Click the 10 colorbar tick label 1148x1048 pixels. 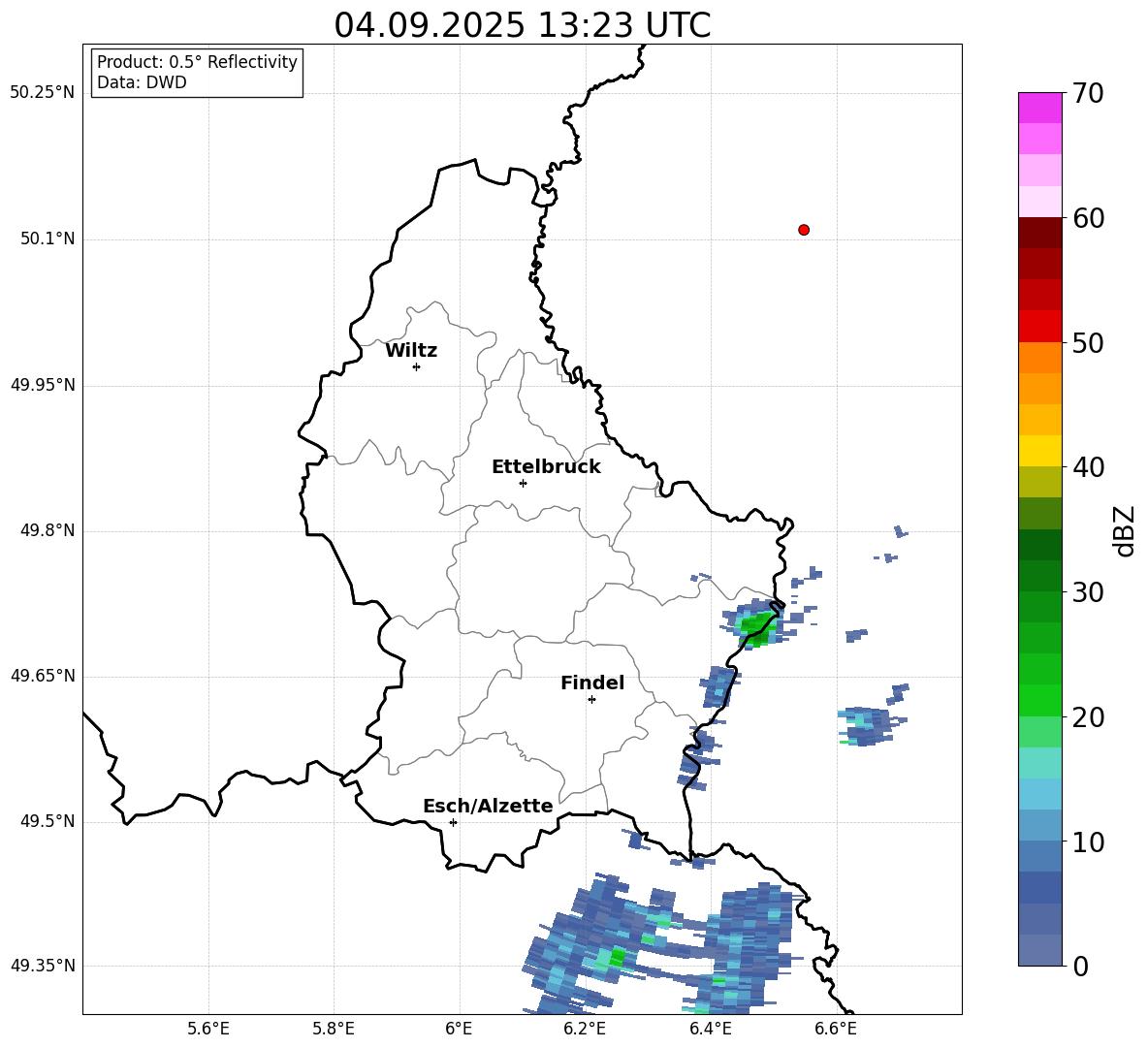point(1088,842)
